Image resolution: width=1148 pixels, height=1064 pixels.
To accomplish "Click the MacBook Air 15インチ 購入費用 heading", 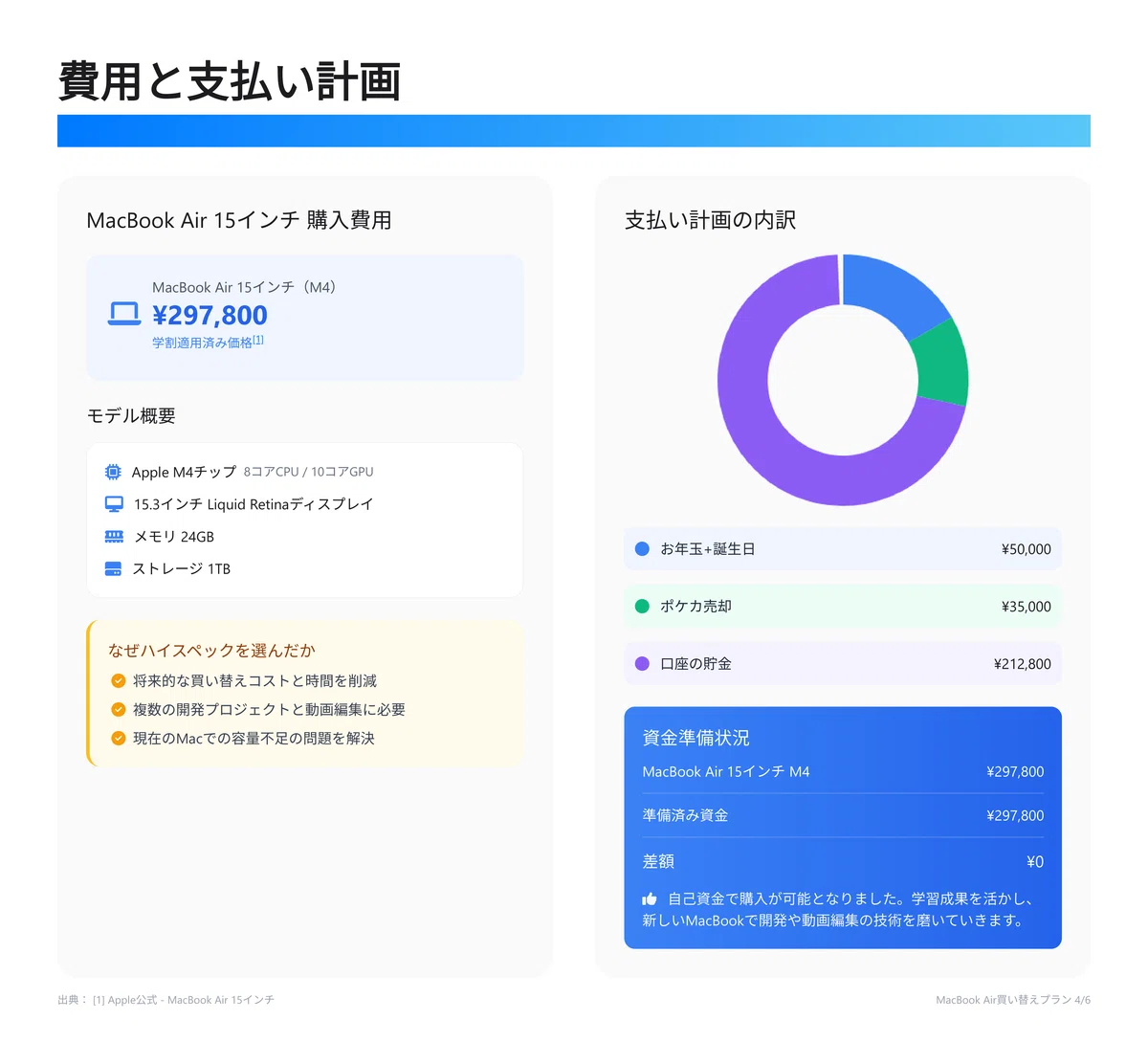I will [x=239, y=220].
